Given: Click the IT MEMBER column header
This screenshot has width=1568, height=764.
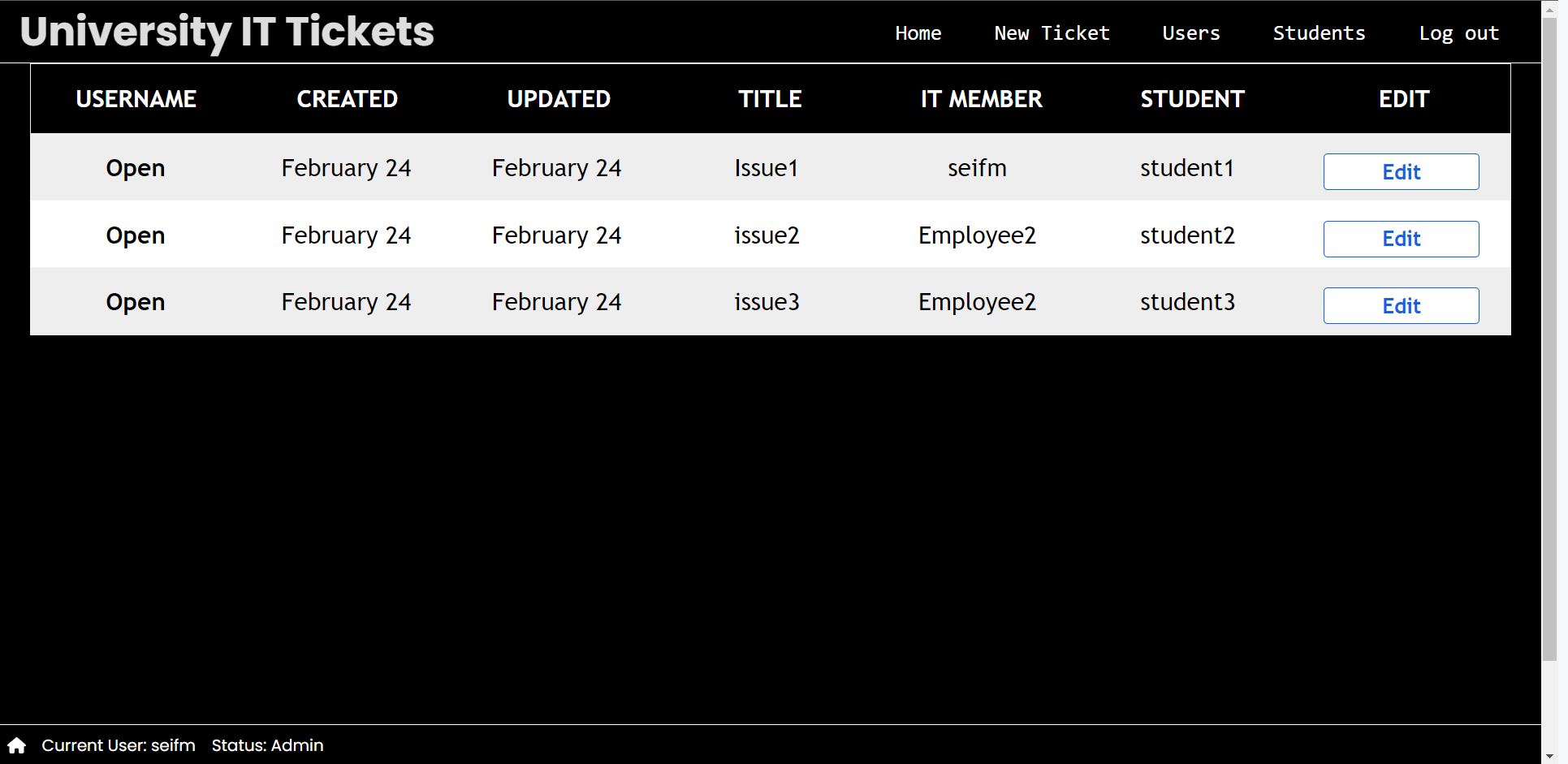Looking at the screenshot, I should [981, 98].
